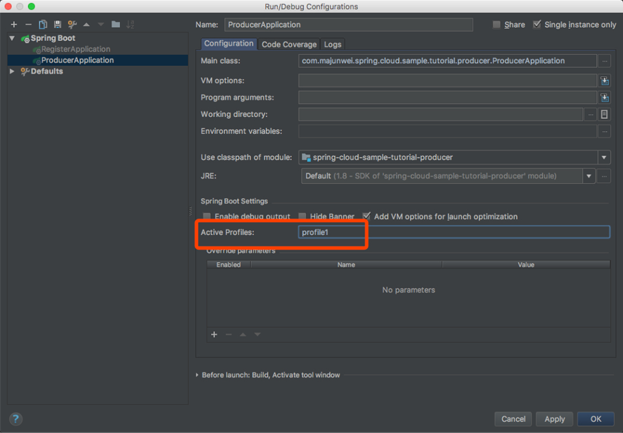Move configuration down in the list
623x433 pixels.
101,25
